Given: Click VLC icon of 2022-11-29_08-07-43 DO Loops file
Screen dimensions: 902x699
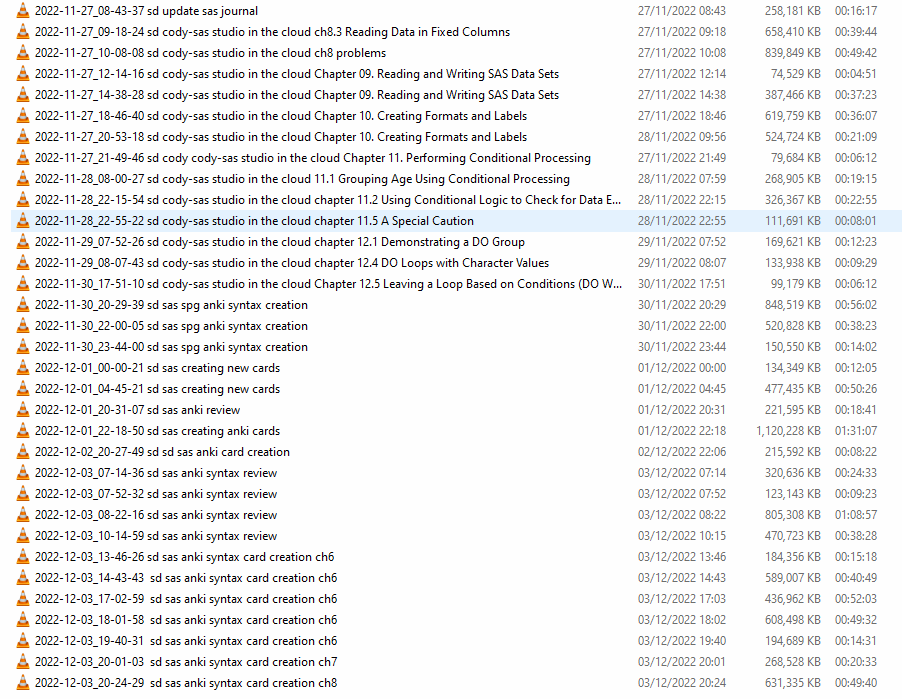Looking at the screenshot, I should pyautogui.click(x=23, y=263).
